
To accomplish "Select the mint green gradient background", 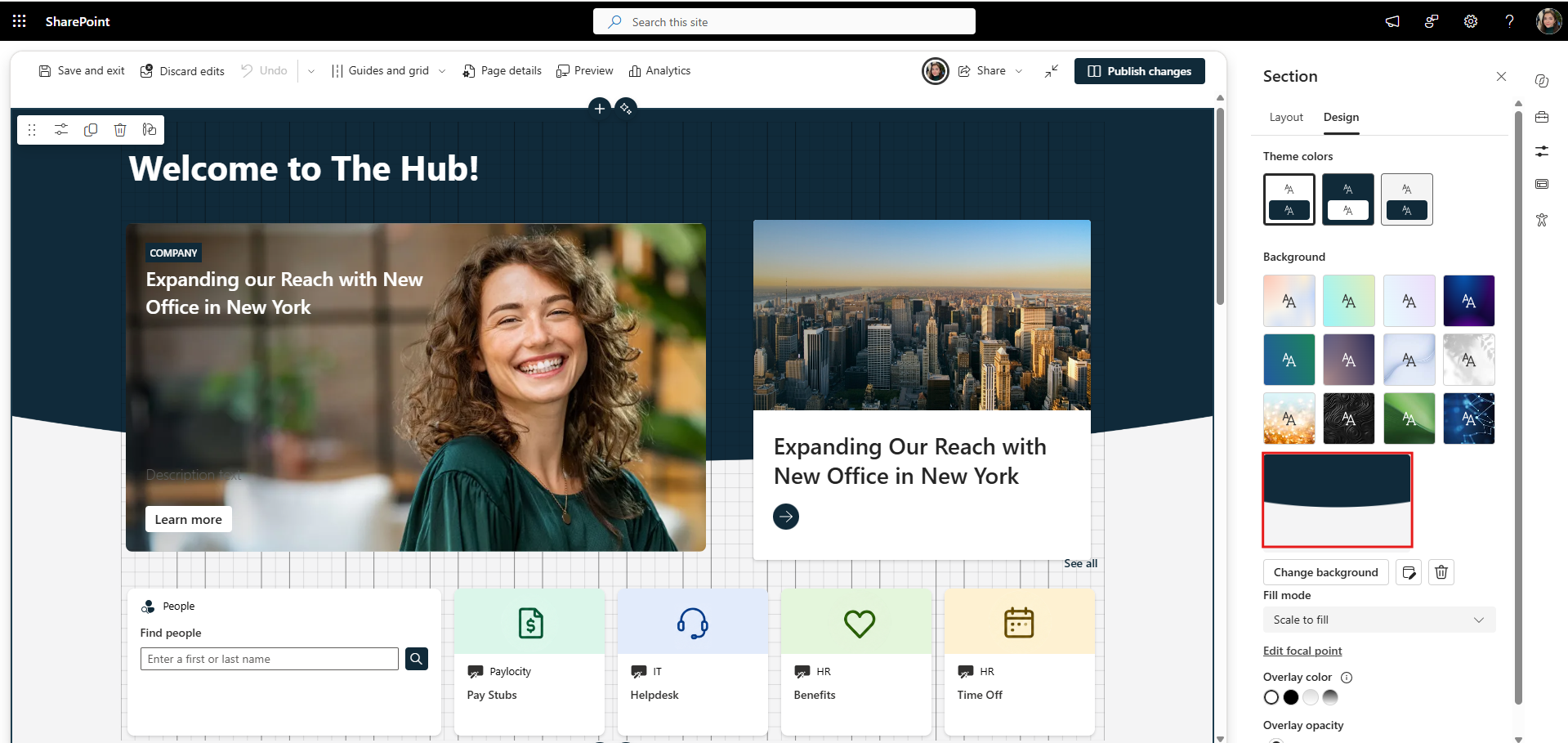I will coord(1349,301).
